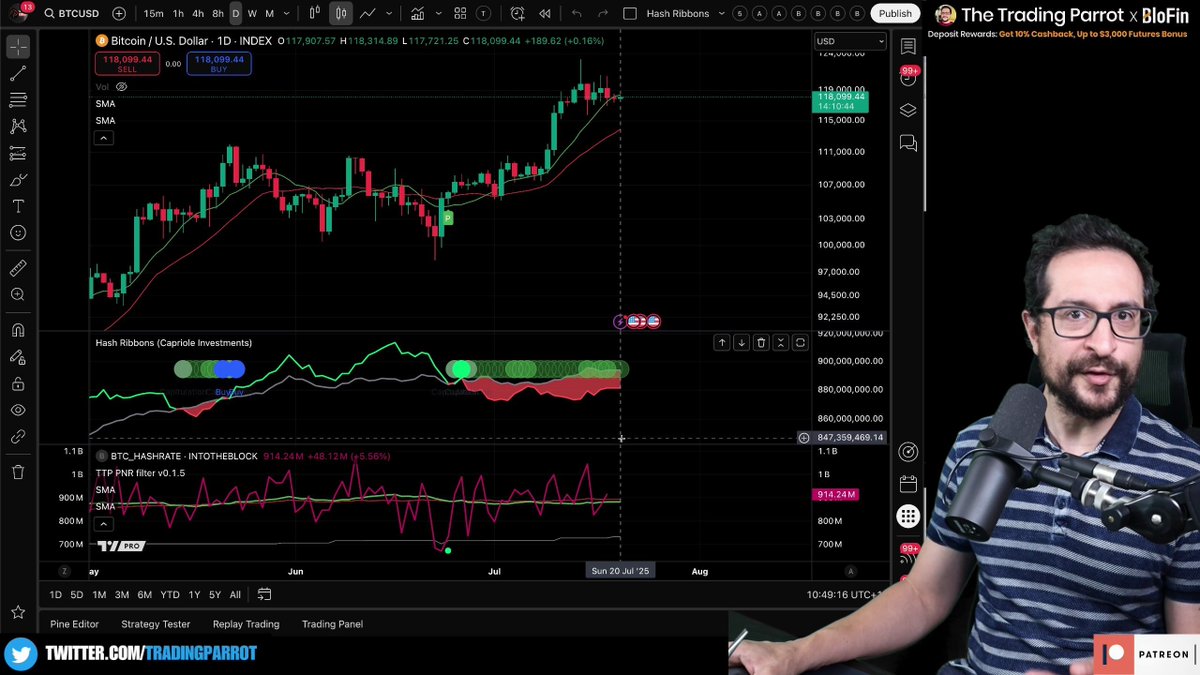
Task: Select the W weekly timeframe
Action: 252,14
